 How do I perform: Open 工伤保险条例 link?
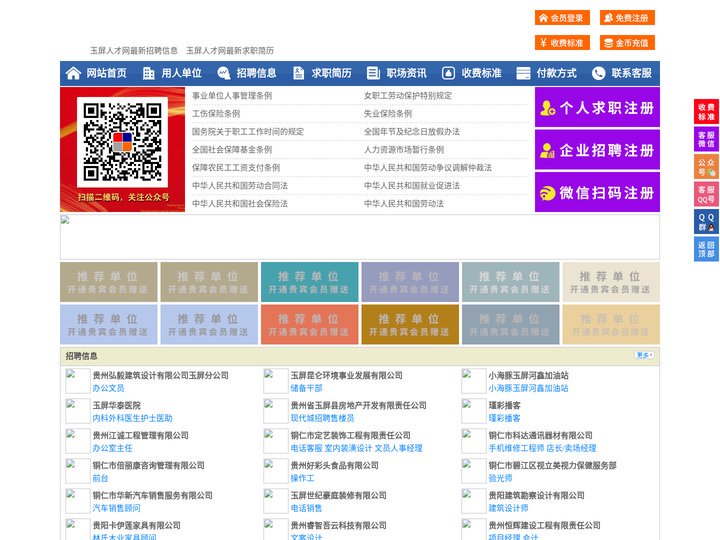pyautogui.click(x=216, y=113)
